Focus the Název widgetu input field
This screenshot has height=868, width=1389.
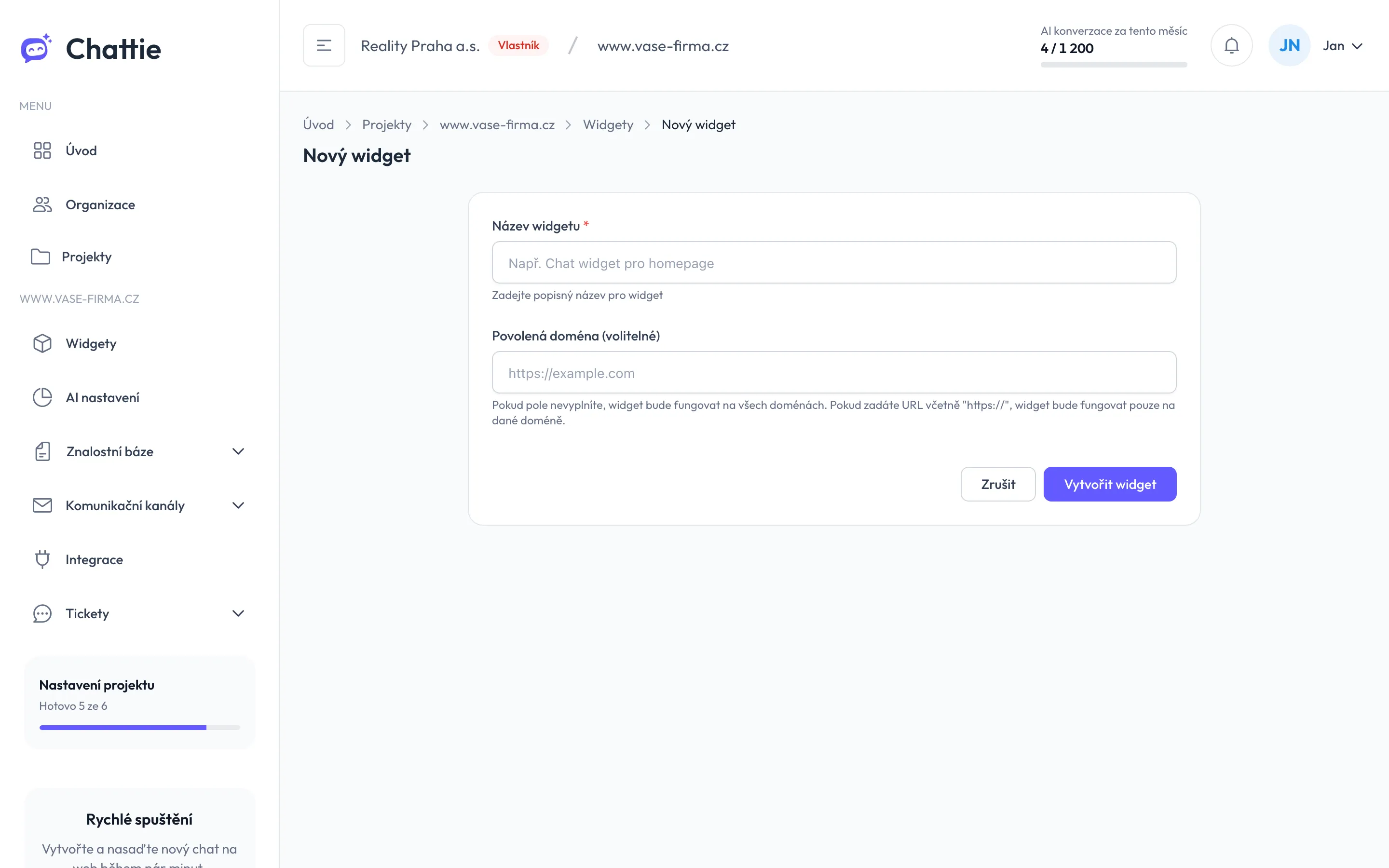coord(834,262)
